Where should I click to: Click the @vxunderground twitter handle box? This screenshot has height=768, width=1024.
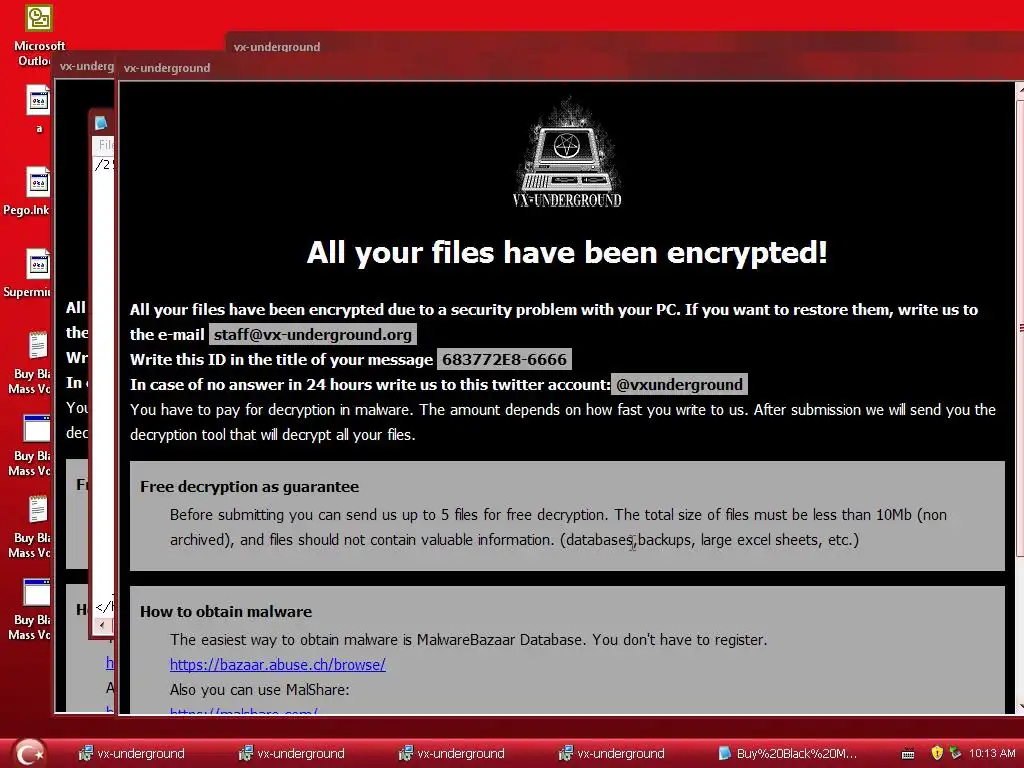[x=679, y=385]
